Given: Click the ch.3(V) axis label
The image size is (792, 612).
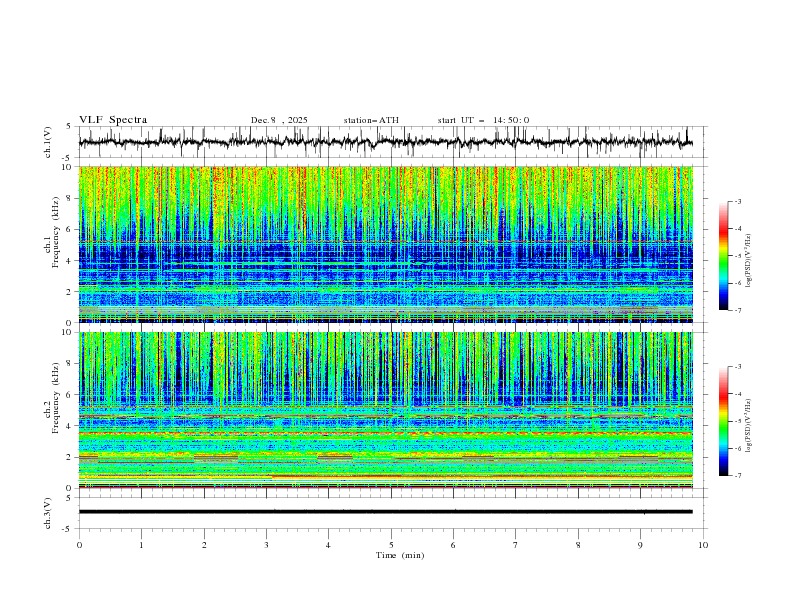Looking at the screenshot, I should [49, 511].
